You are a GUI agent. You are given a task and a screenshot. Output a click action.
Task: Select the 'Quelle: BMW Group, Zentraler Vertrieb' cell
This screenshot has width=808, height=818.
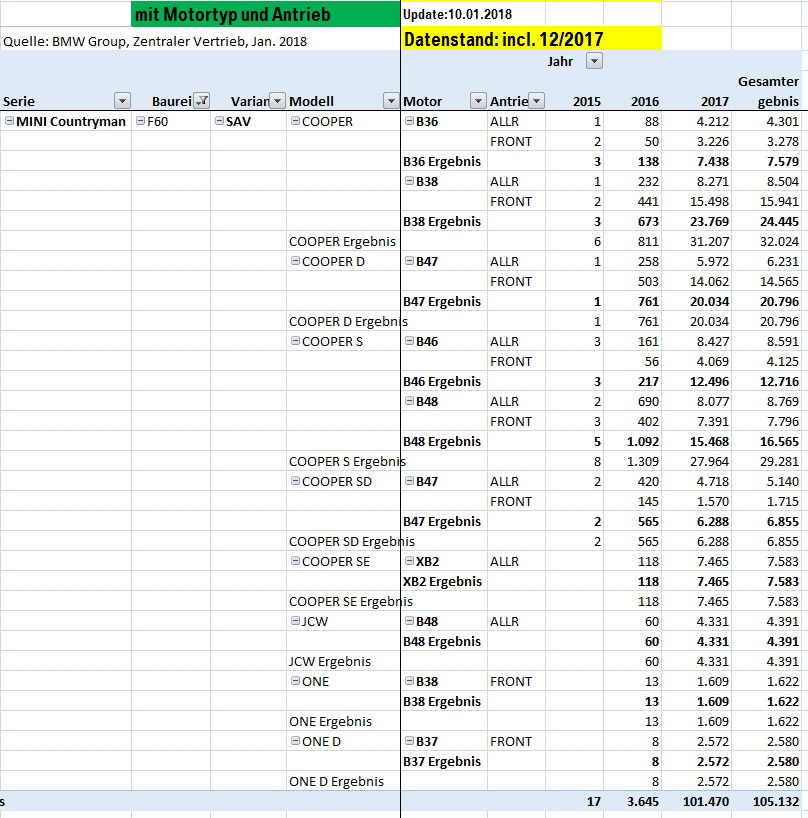pos(155,41)
